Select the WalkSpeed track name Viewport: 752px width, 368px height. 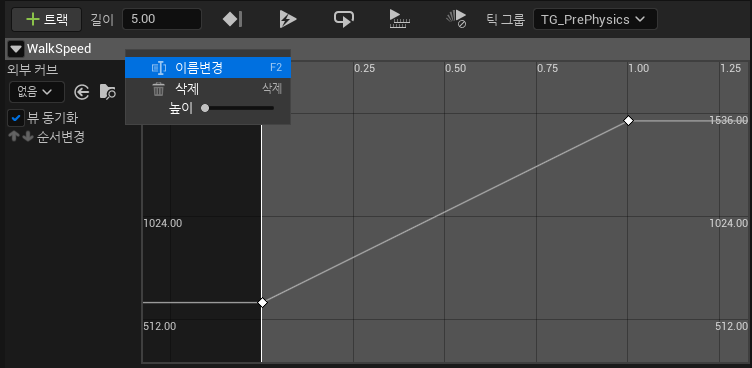[x=59, y=49]
